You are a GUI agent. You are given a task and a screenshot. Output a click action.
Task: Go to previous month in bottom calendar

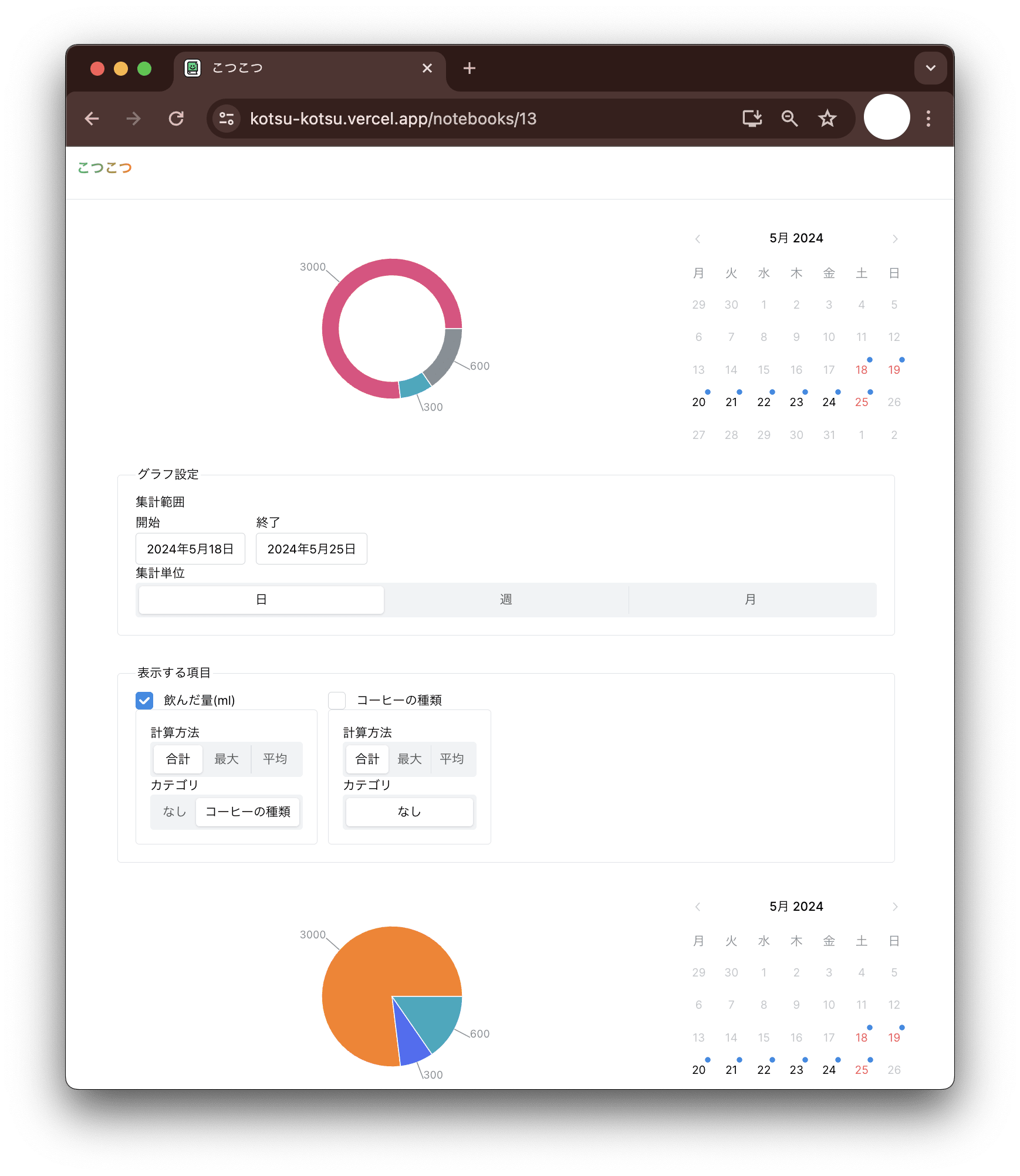coord(698,907)
